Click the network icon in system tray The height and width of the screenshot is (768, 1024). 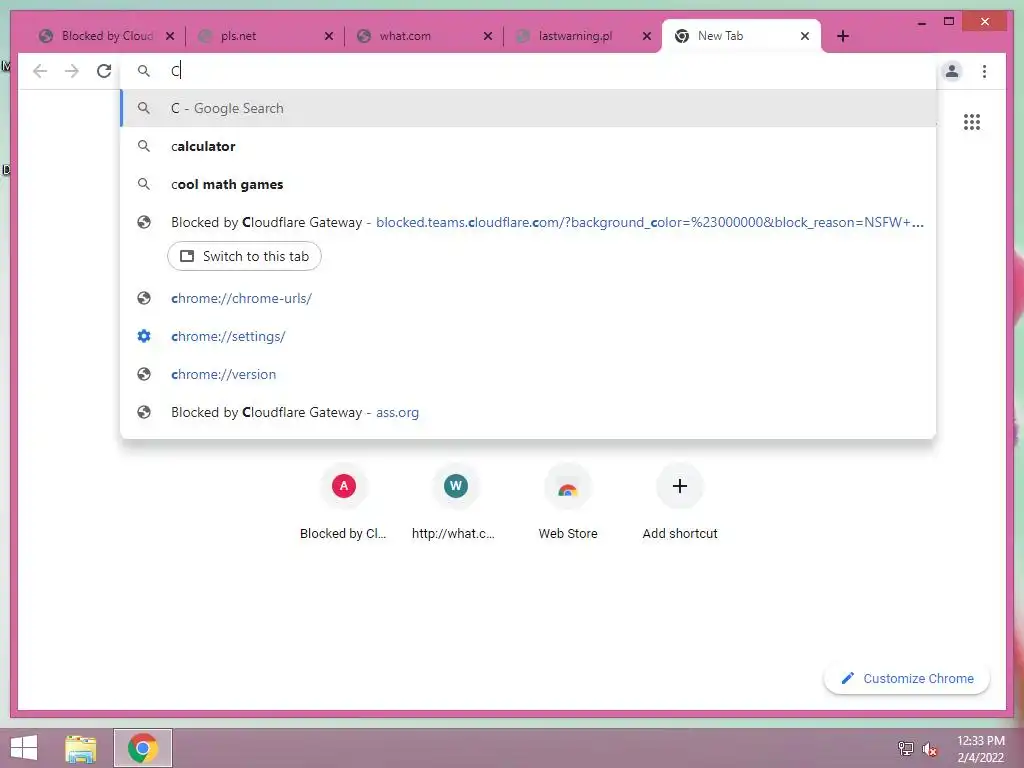click(906, 748)
